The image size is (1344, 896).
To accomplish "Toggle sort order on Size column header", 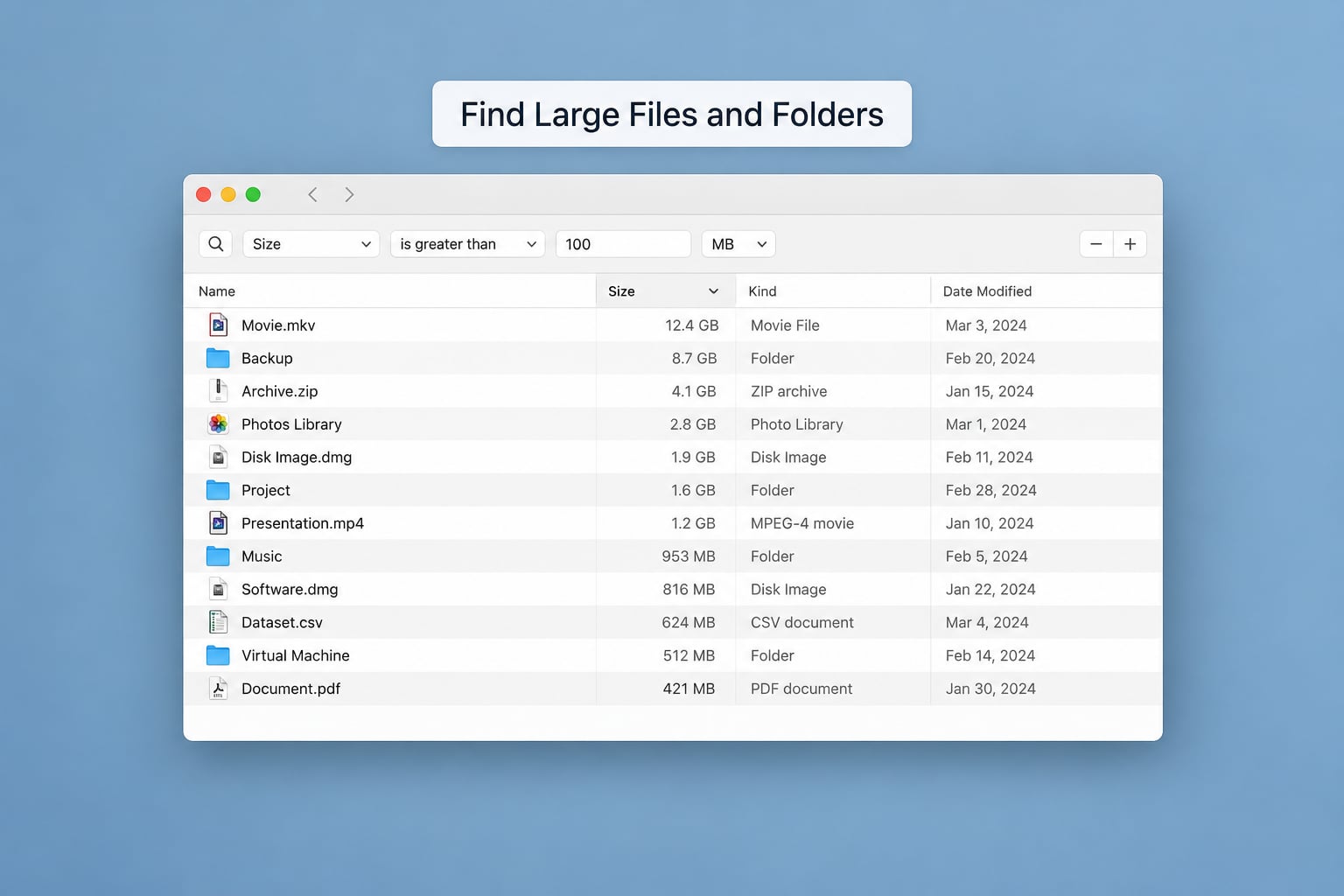I will coord(666,291).
